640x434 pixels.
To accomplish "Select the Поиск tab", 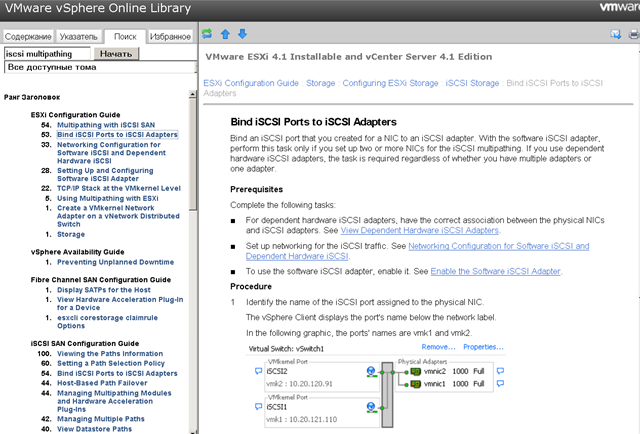I will (x=125, y=37).
